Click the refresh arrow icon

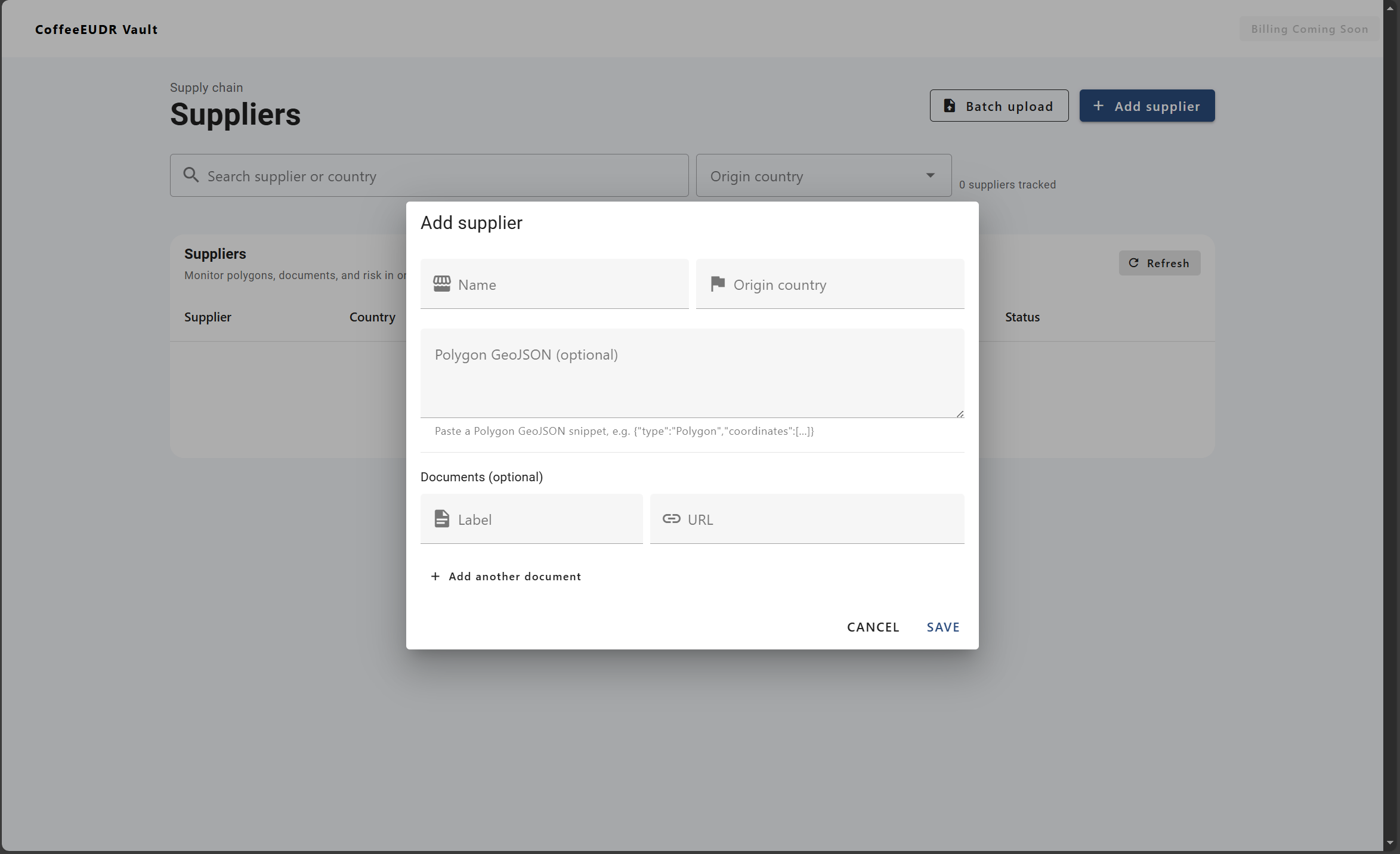1133,263
